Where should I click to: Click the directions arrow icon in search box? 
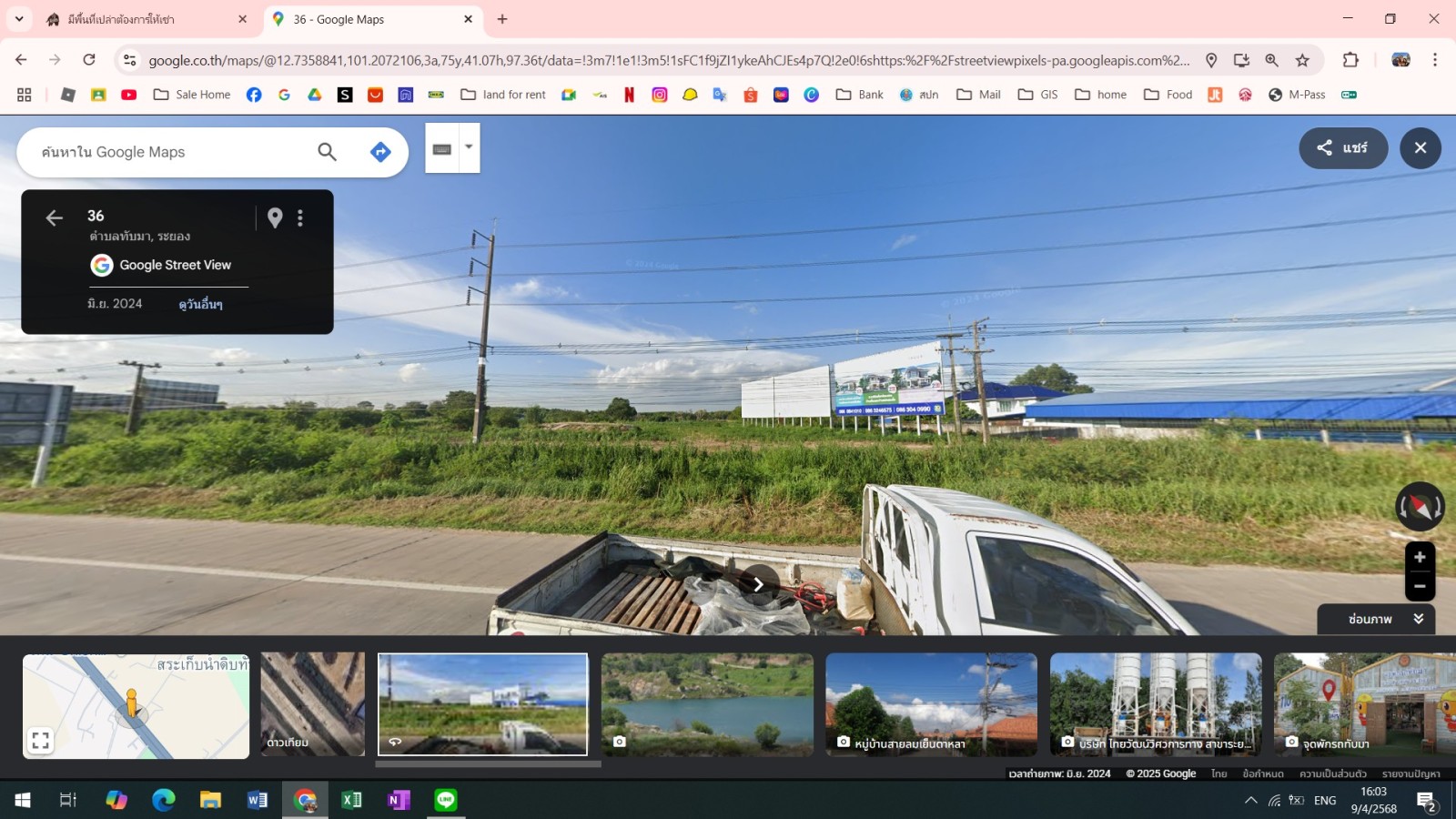coord(380,152)
